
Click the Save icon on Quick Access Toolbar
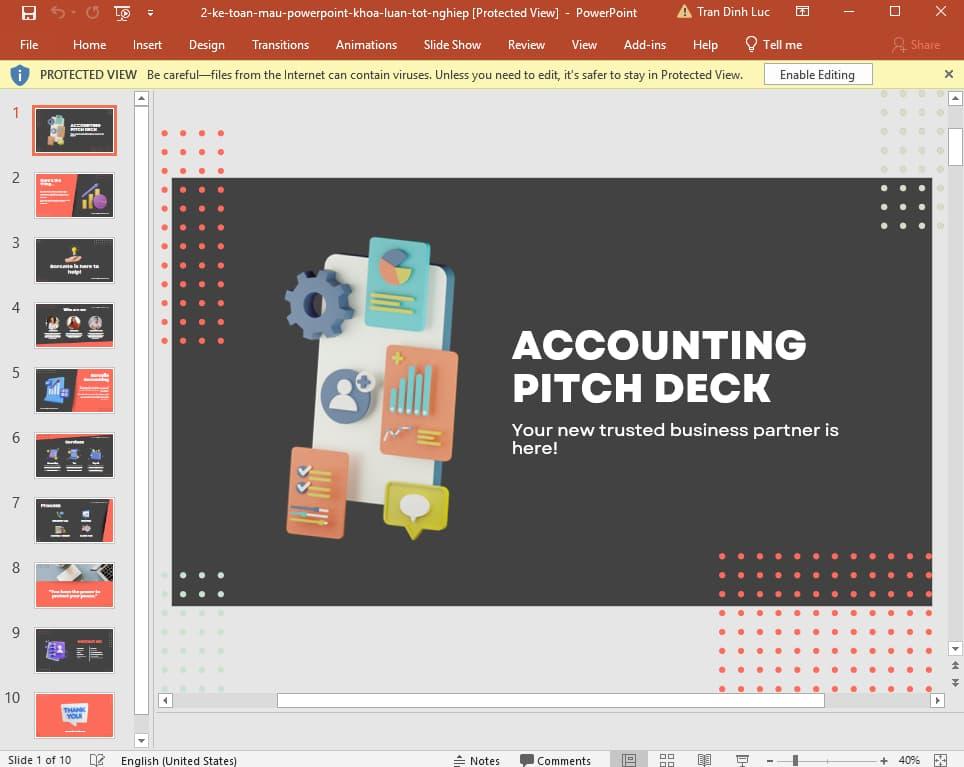click(x=28, y=12)
